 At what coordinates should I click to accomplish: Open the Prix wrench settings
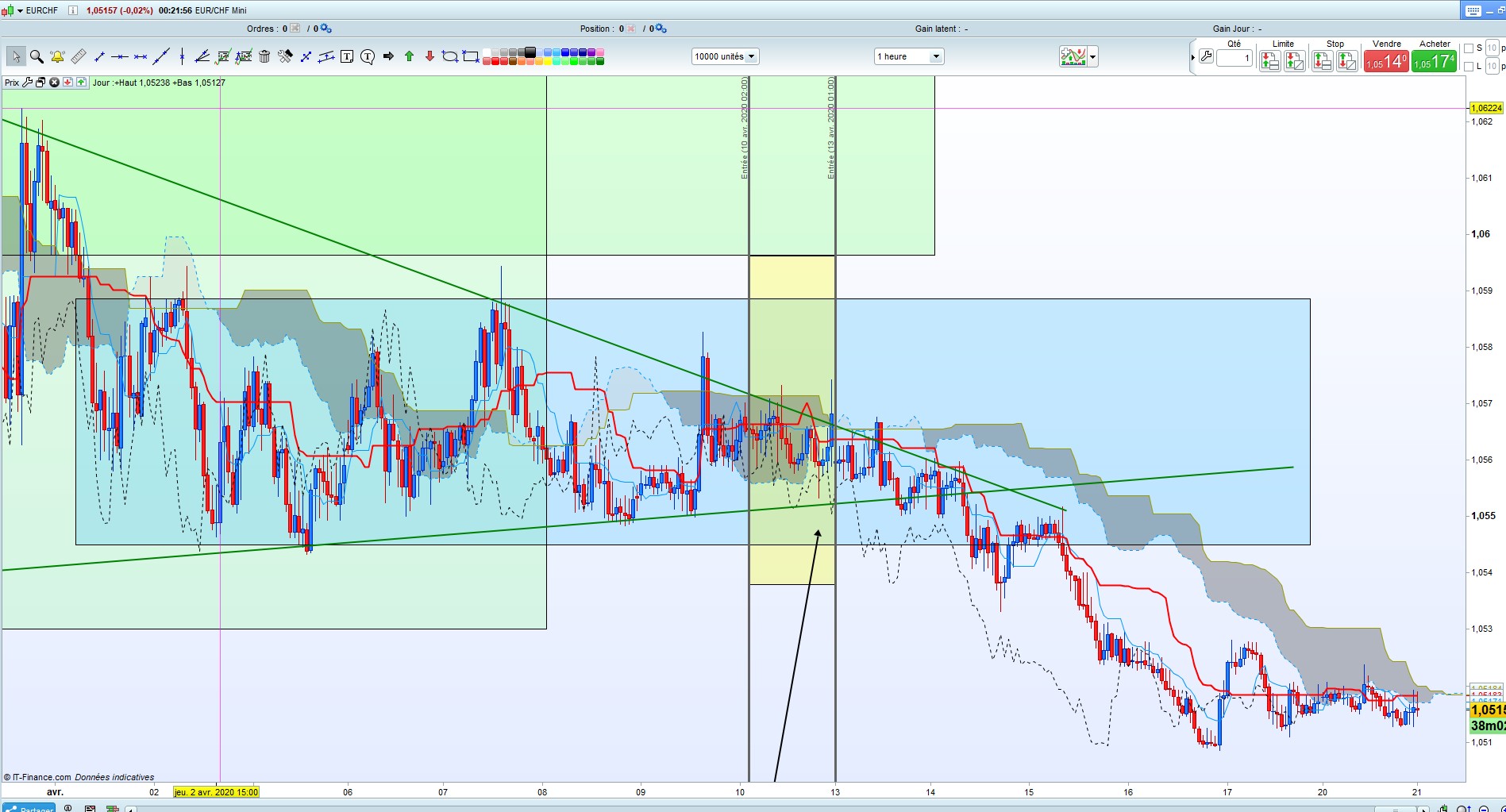[28, 83]
